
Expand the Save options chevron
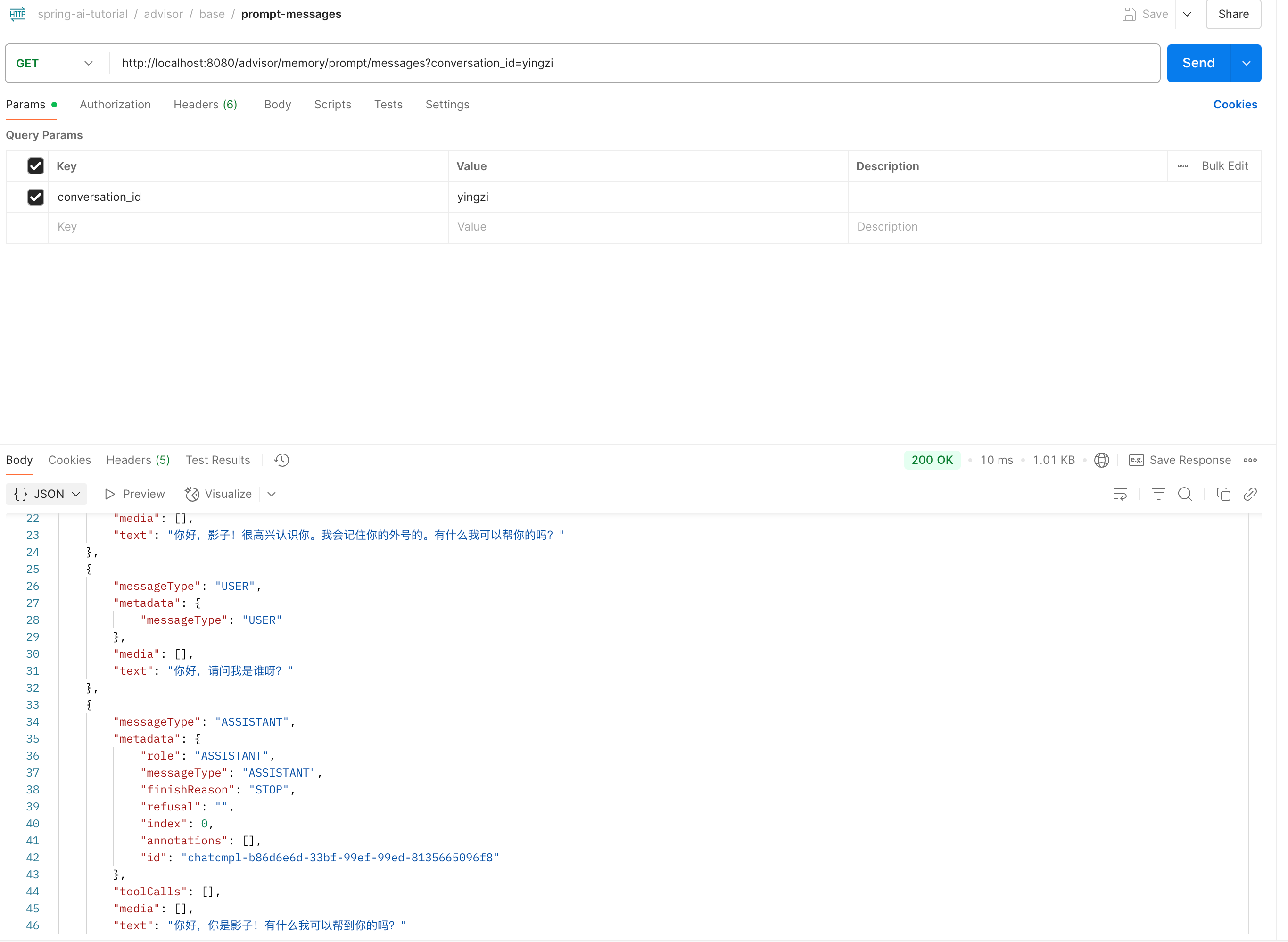pyautogui.click(x=1187, y=14)
